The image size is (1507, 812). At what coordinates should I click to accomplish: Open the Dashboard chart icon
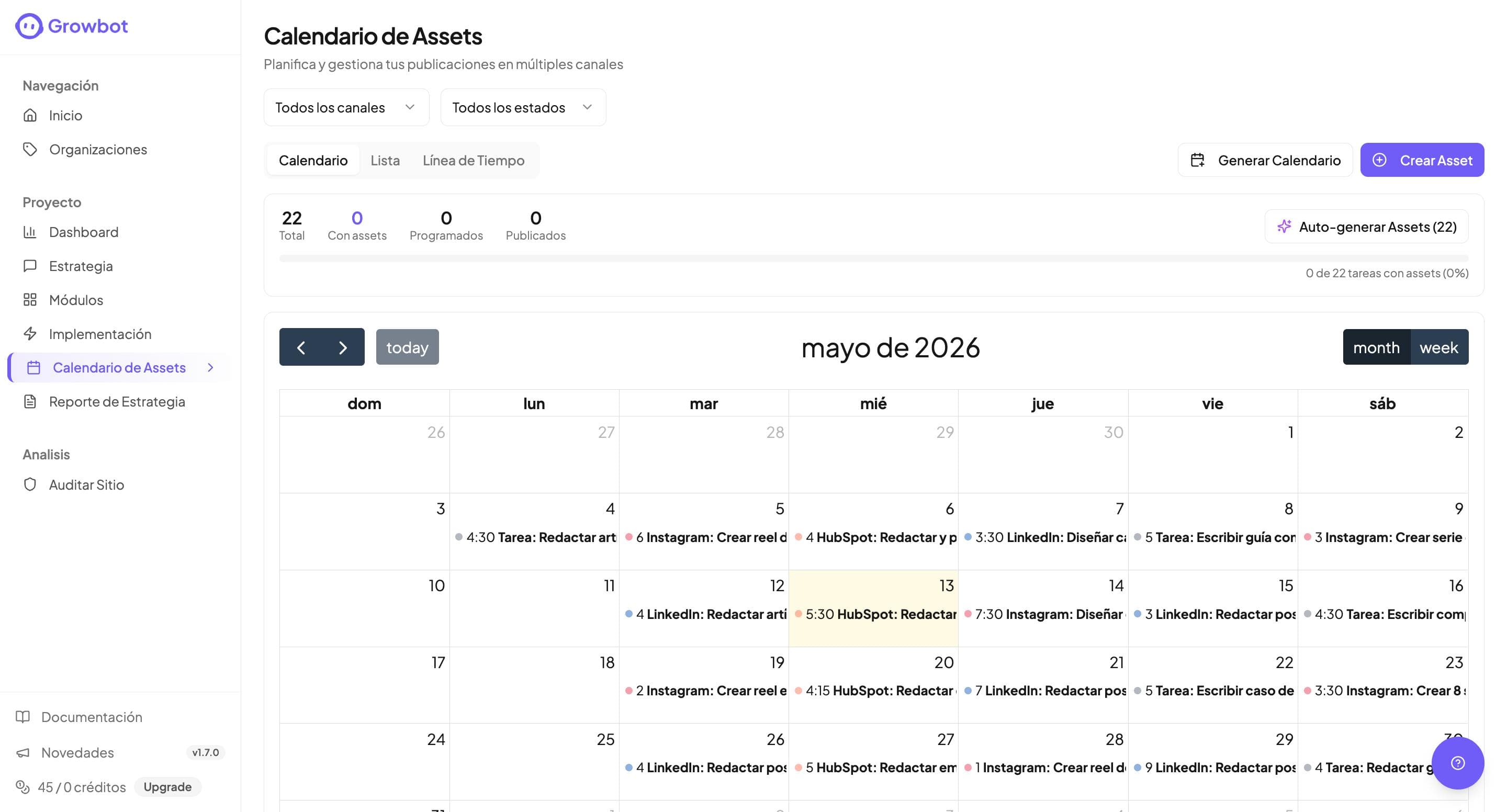[x=30, y=232]
